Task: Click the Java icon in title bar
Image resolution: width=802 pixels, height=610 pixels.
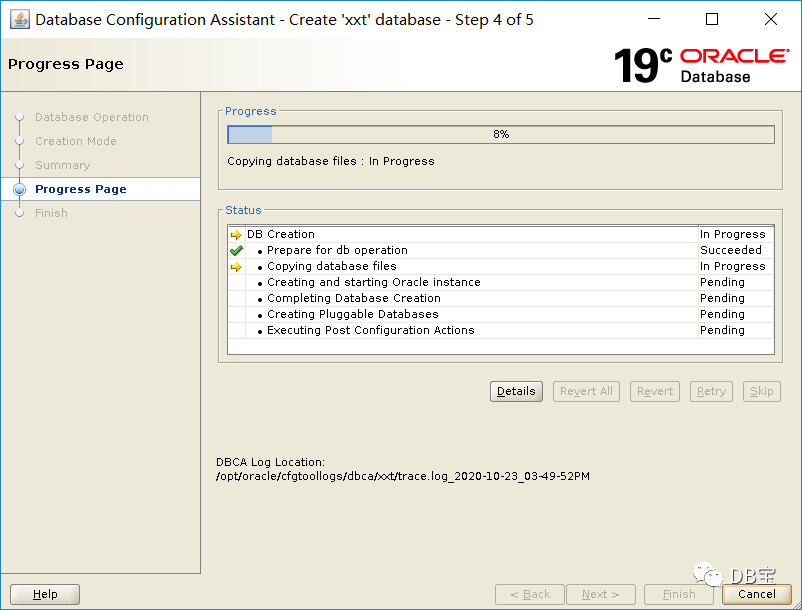Action: (x=20, y=20)
